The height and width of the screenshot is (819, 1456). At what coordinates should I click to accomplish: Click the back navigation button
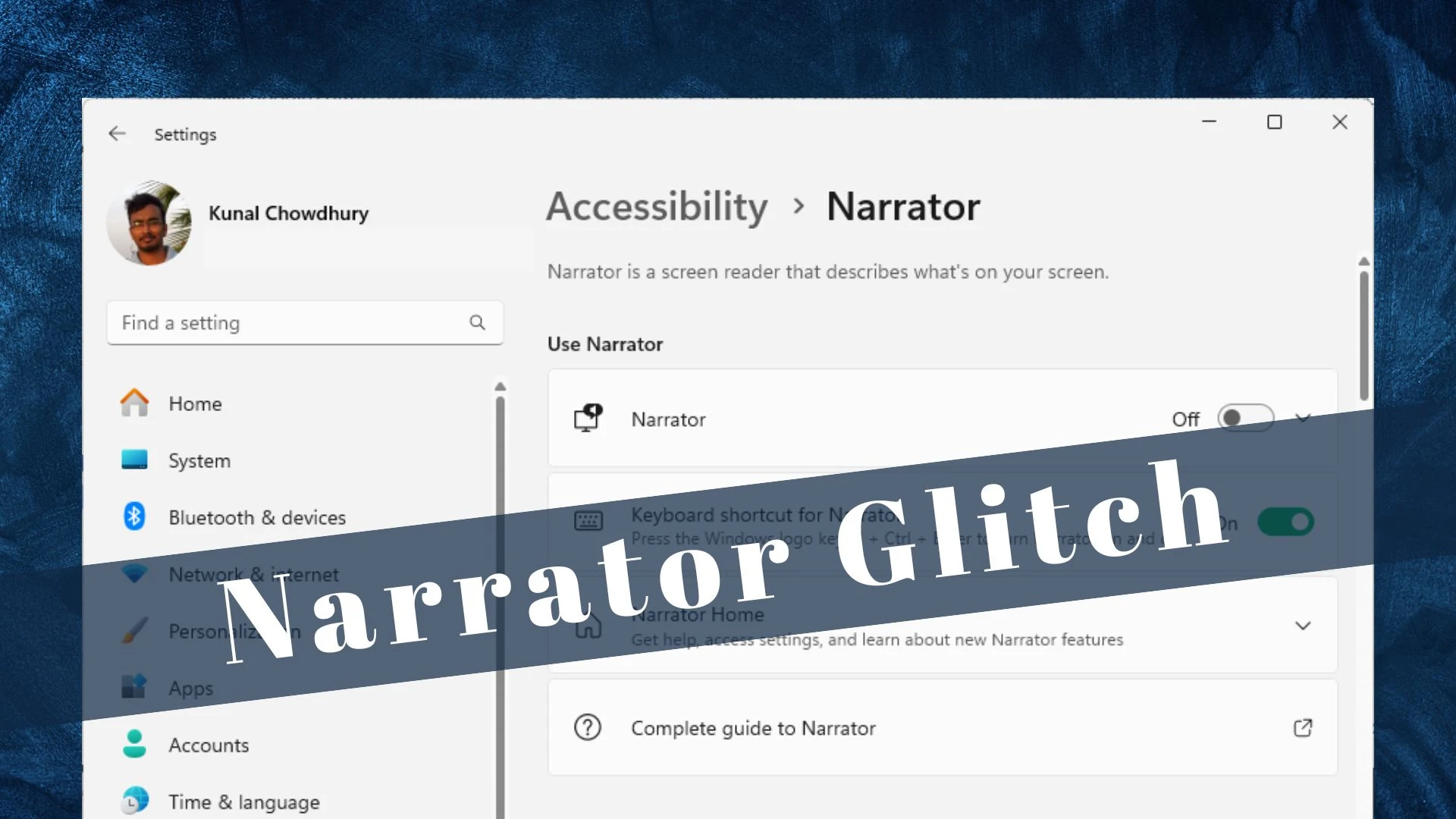tap(116, 133)
